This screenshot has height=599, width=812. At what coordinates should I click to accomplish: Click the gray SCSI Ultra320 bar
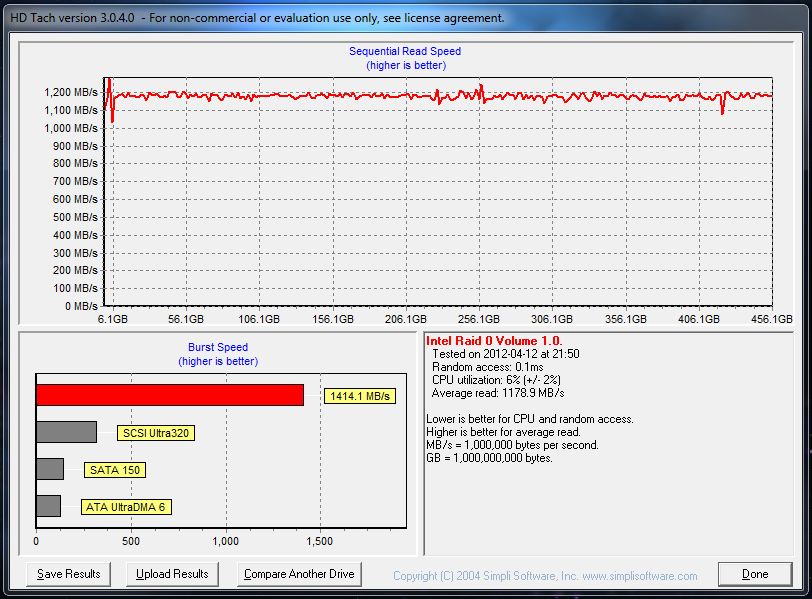(x=66, y=432)
